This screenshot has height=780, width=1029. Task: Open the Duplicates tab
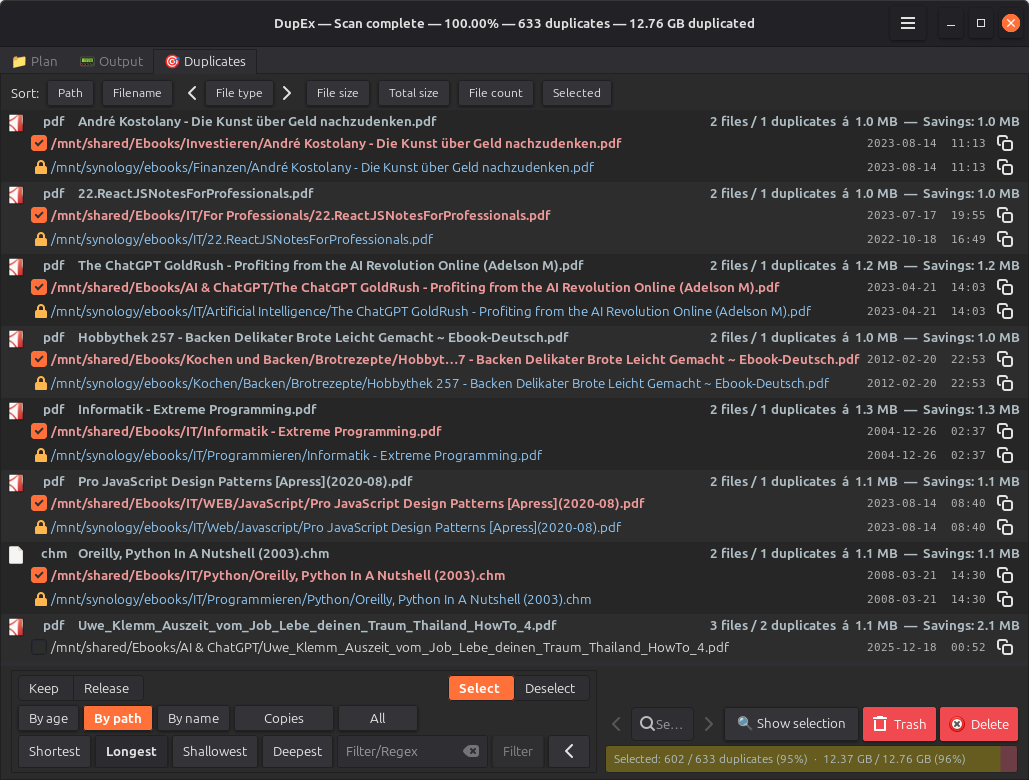[205, 62]
